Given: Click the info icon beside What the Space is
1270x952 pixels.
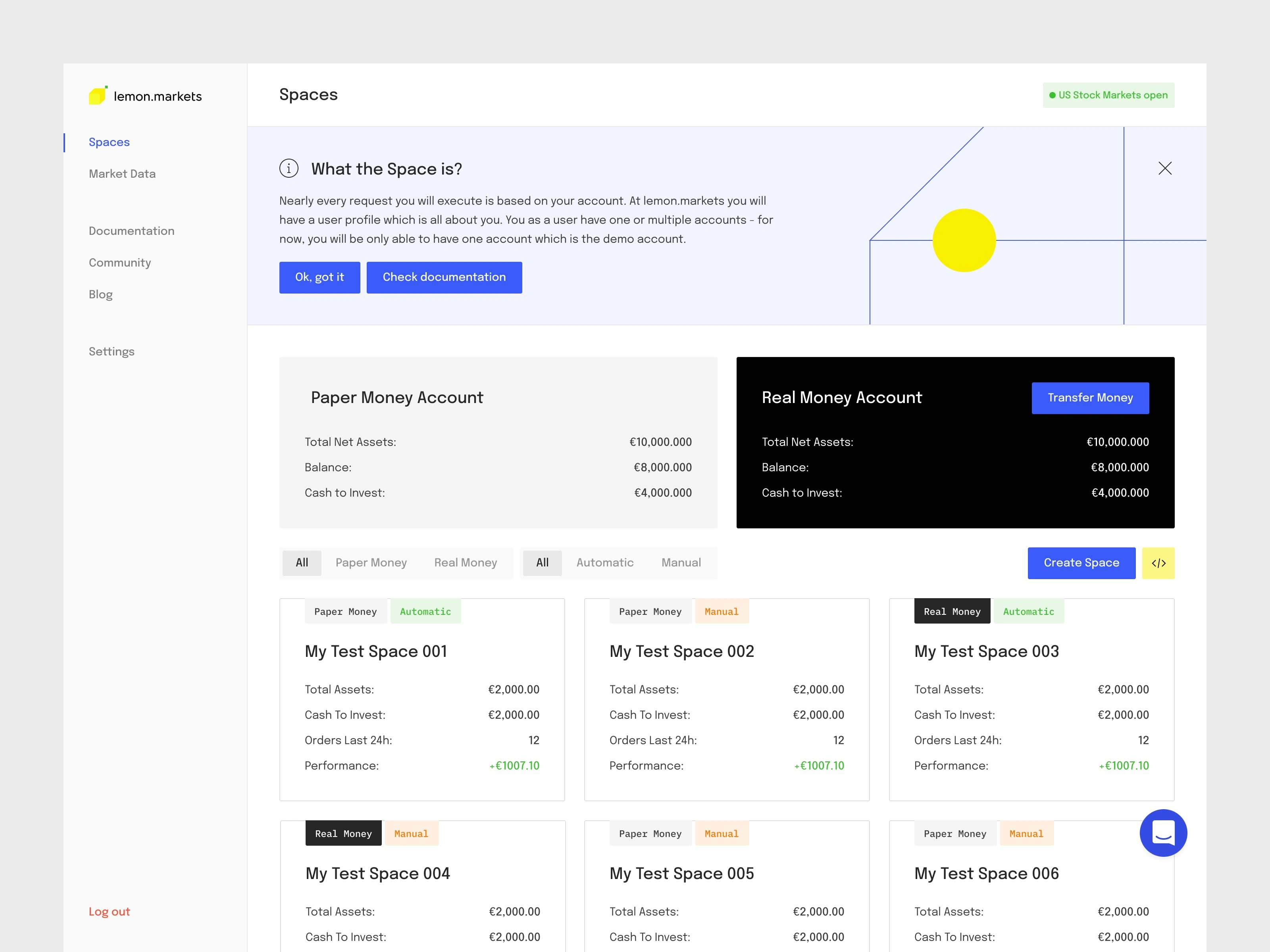Looking at the screenshot, I should pyautogui.click(x=289, y=169).
